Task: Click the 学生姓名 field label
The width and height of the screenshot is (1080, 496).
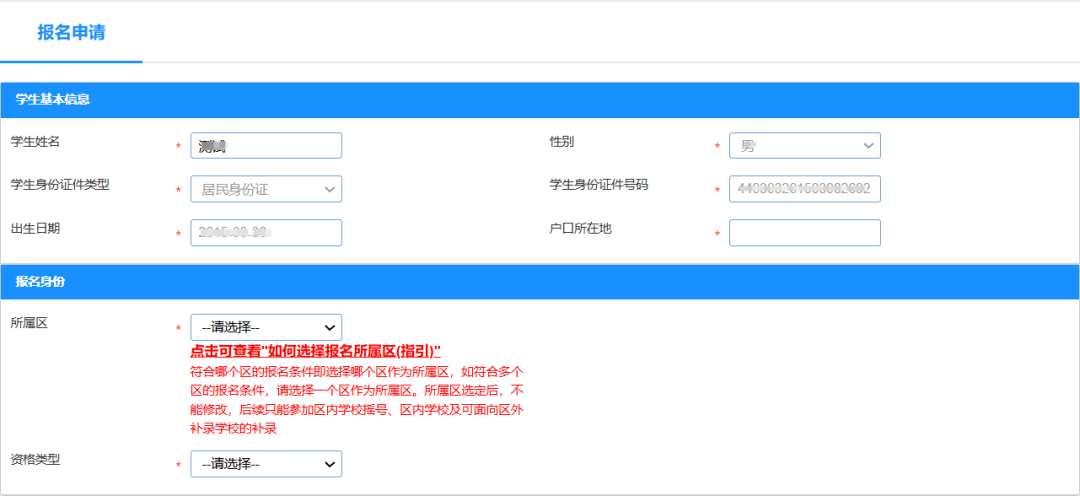Action: coord(35,142)
